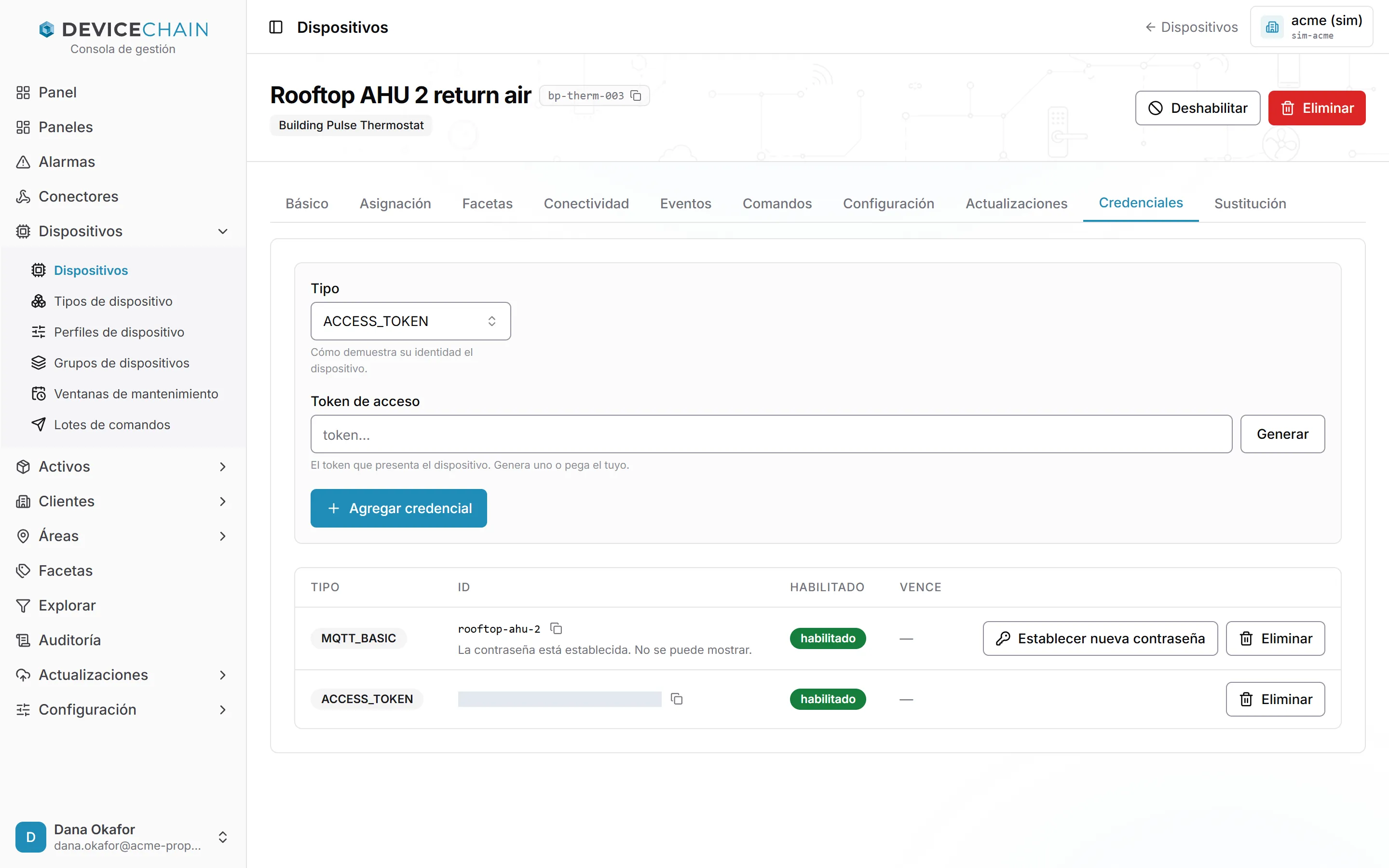Viewport: 1389px width, 868px height.
Task: Switch to the Básico tab
Action: [x=307, y=203]
